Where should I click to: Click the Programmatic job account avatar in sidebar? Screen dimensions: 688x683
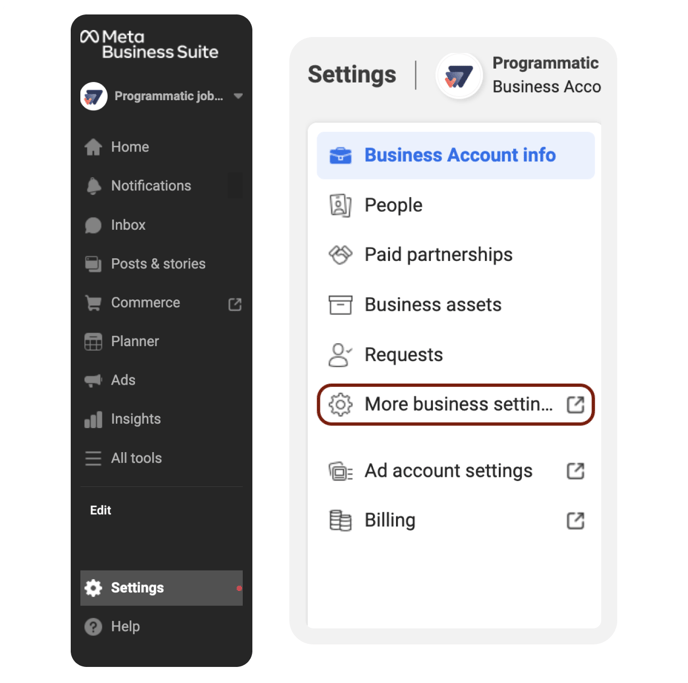(94, 96)
